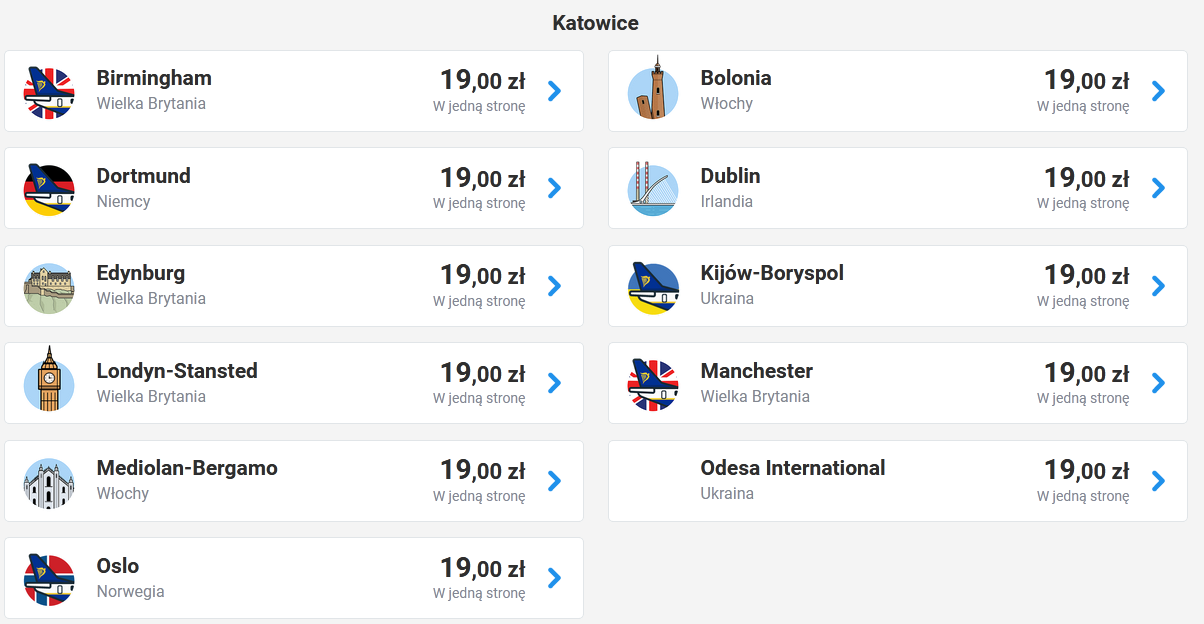1204x624 pixels.
Task: Open the Mediolan-Bergamo flight card
Action: click(x=294, y=481)
